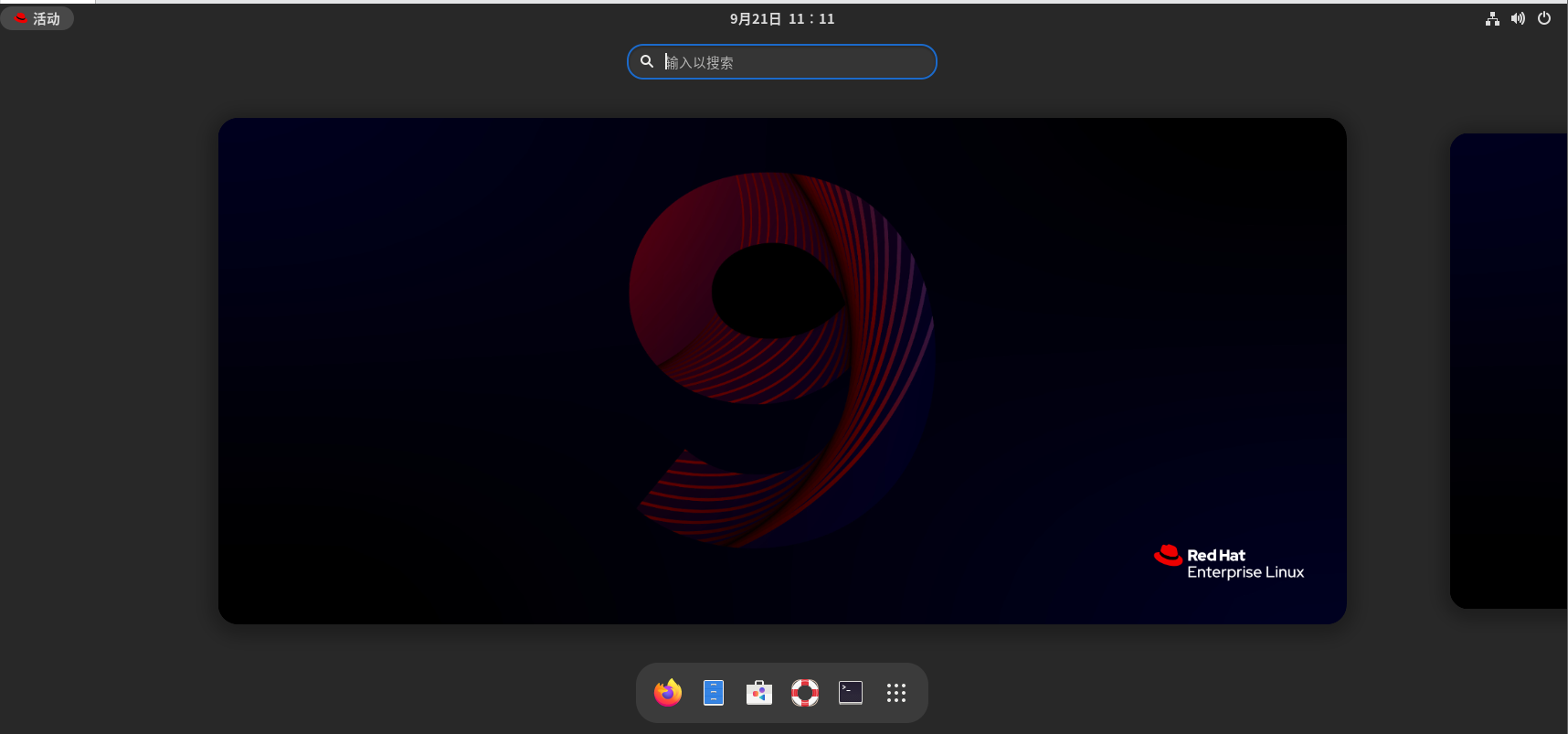The image size is (1568, 734).
Task: Open the power menu icon
Action: (1544, 18)
